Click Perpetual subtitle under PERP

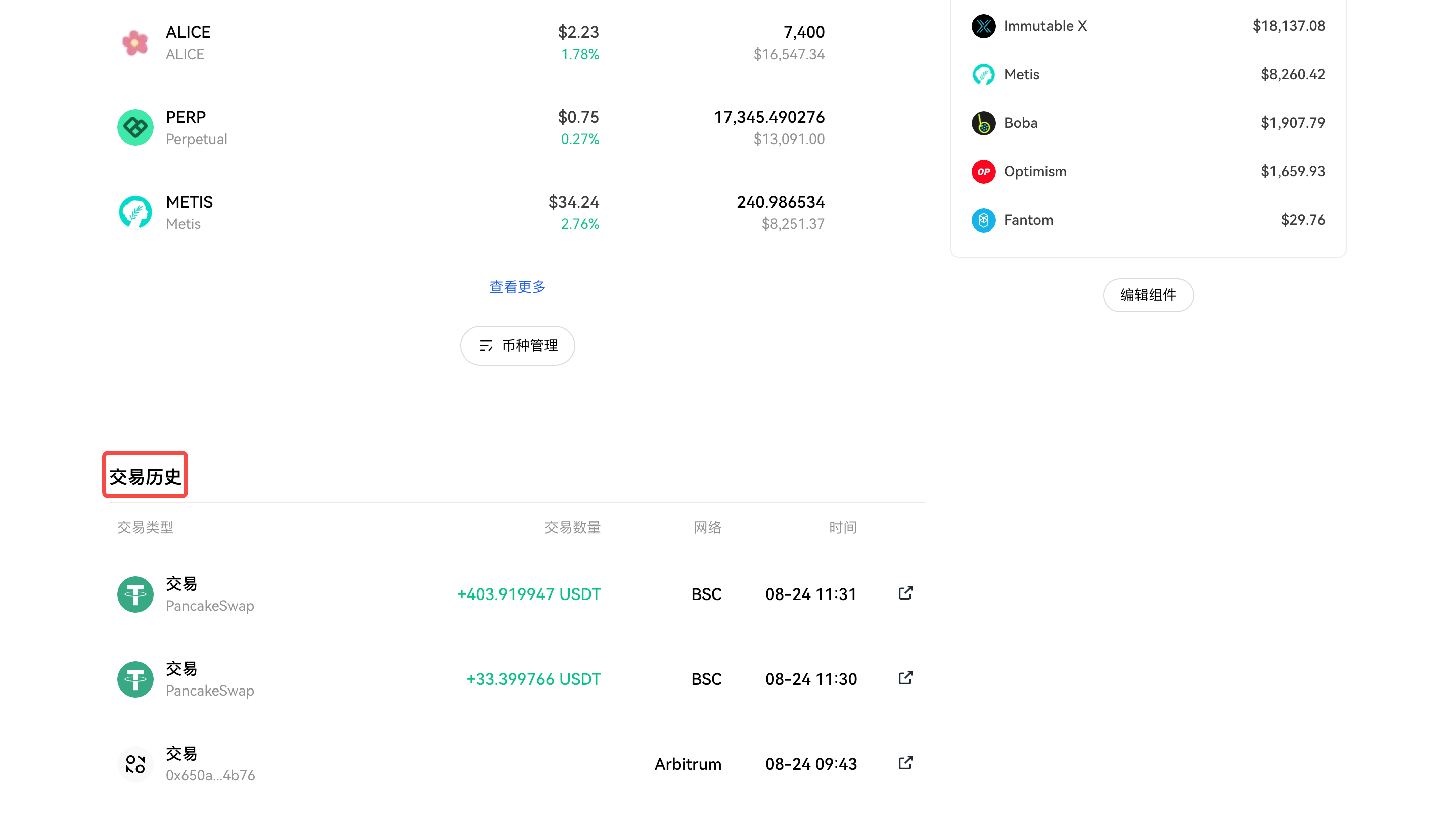click(196, 139)
